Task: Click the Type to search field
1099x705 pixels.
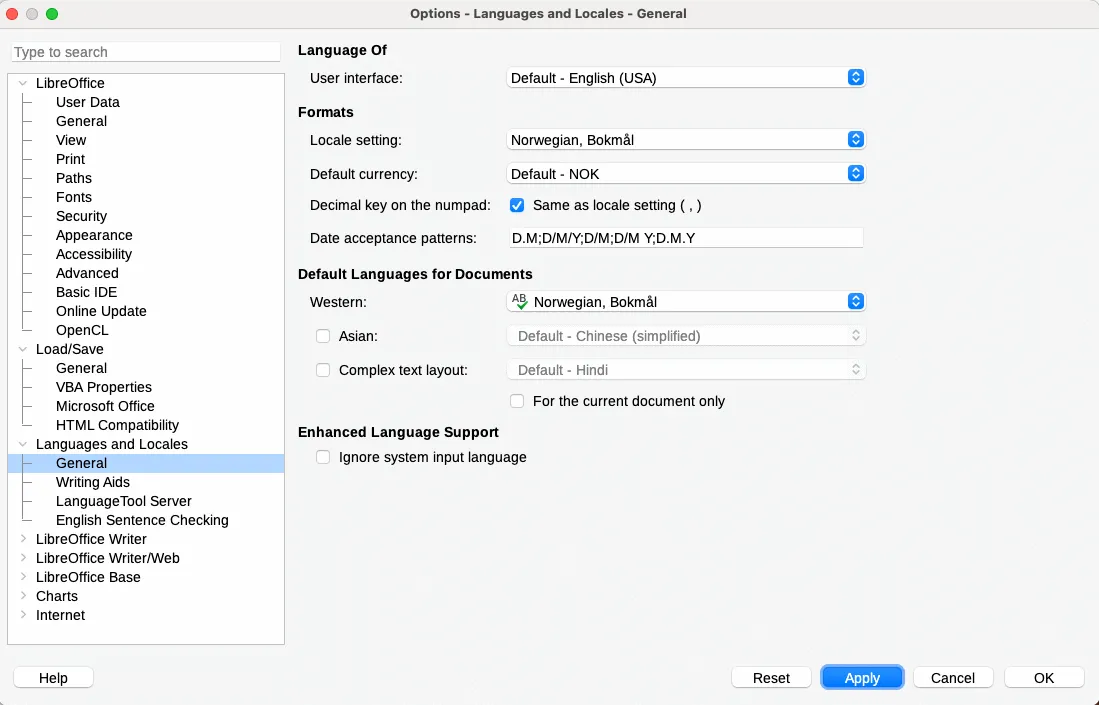Action: pos(146,52)
